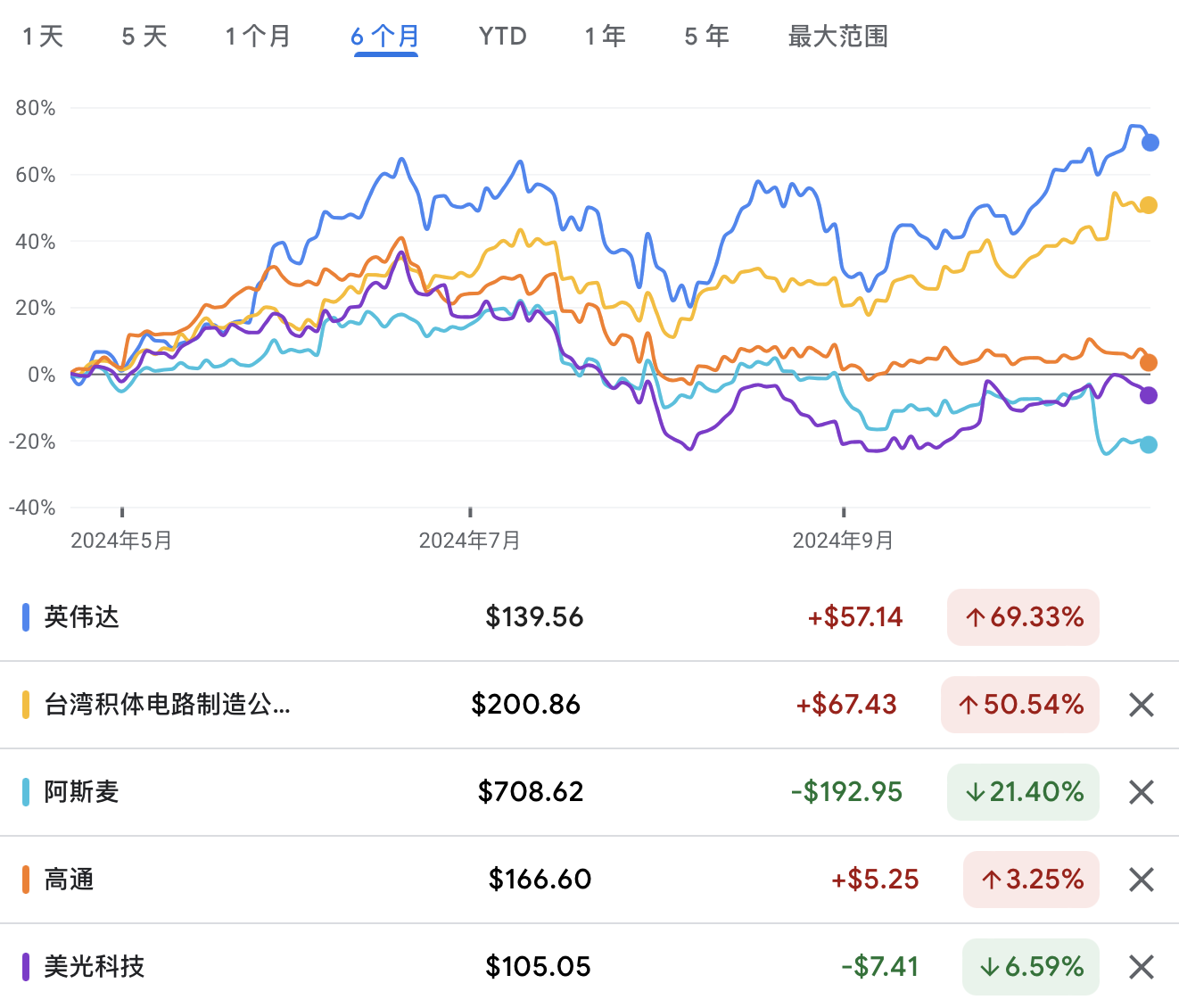This screenshot has height=1008, width=1179.
Task: Select the 1 个月 range tab
Action: [x=258, y=37]
